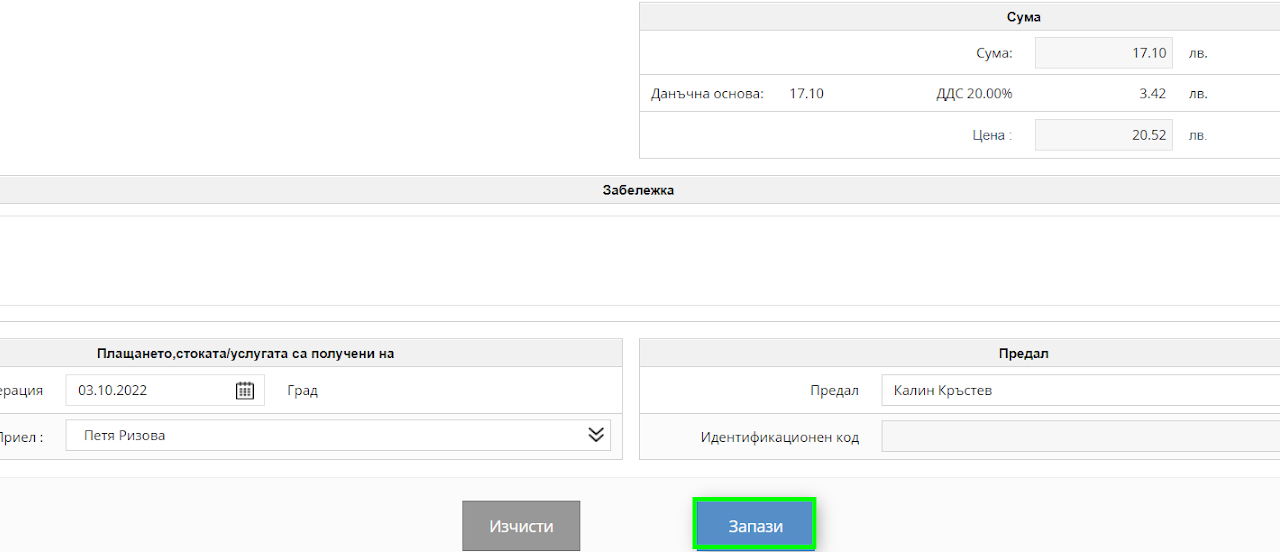This screenshot has height=552, width=1280.
Task: Click the Цена field showing 20.52
Action: [x=1103, y=135]
